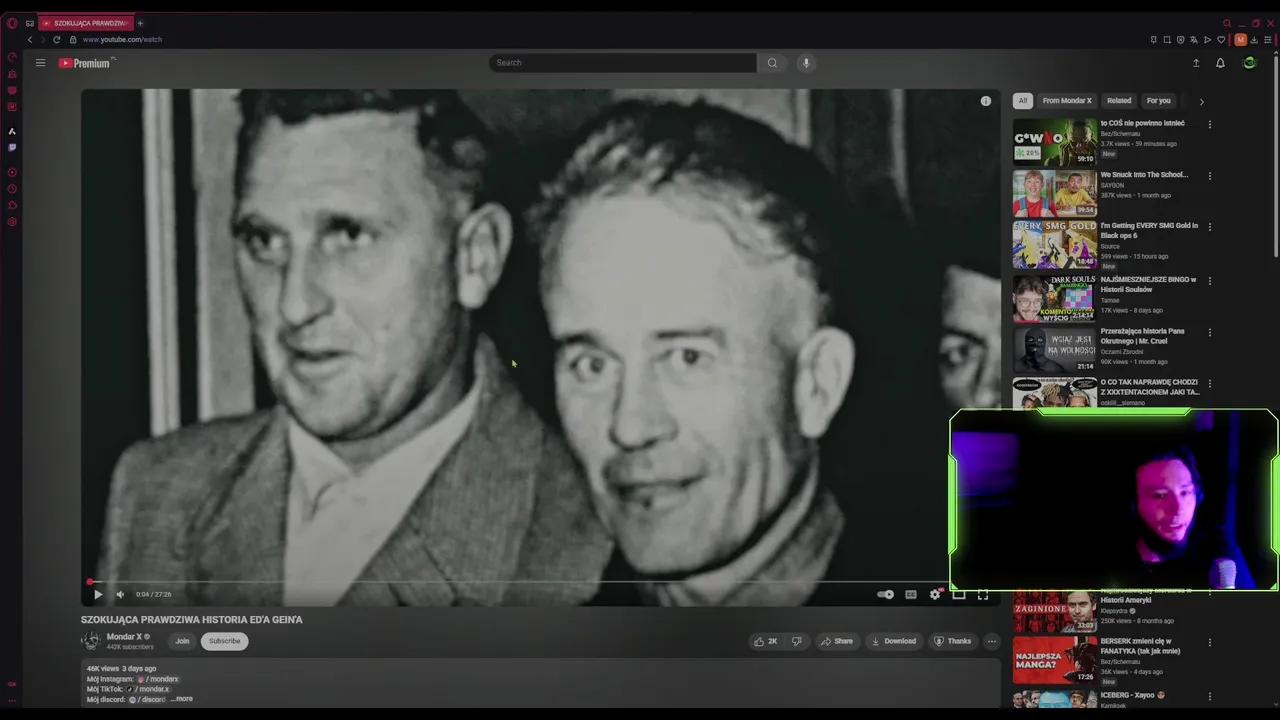Open options for 'Przerażająca historia Pana Okrutnego'
The width and height of the screenshot is (1280, 720).
click(x=1210, y=332)
